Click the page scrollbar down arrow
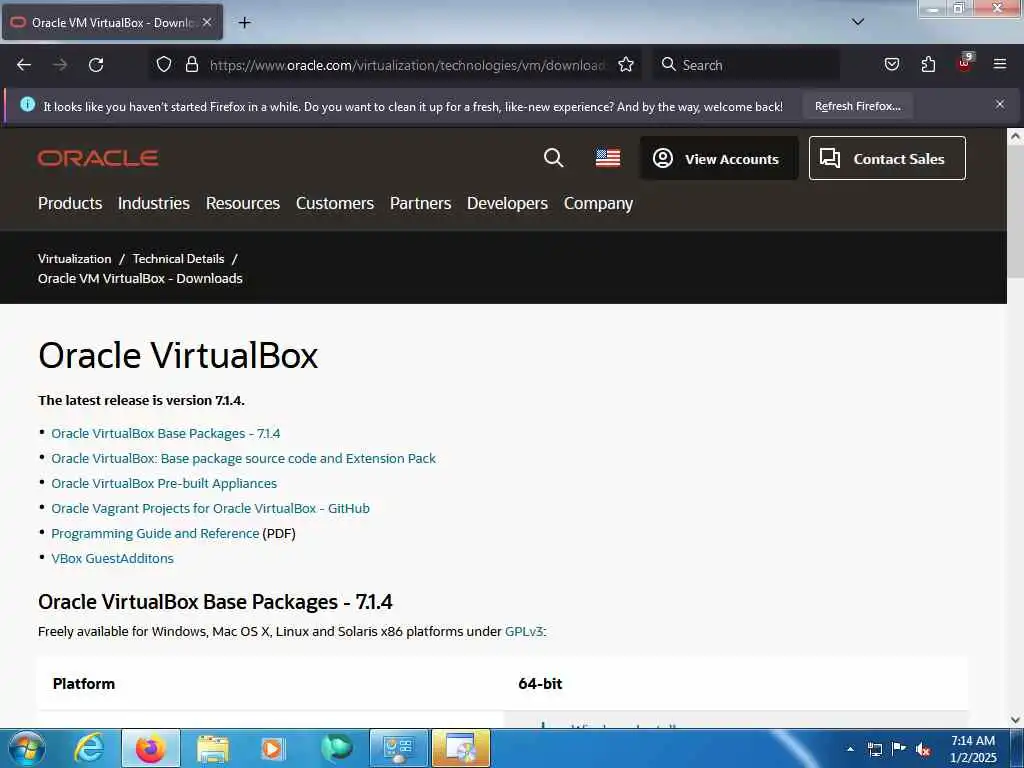 pyautogui.click(x=1015, y=720)
